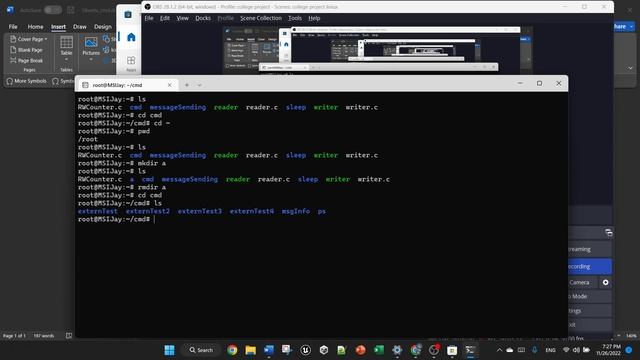Click the Word zoom out minus button
This screenshot has height=360, width=640.
619,336
